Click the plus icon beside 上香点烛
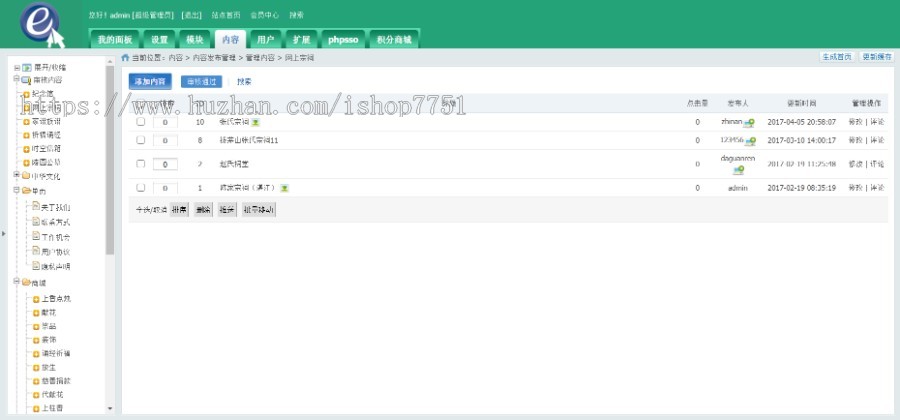The image size is (900, 420). point(36,300)
